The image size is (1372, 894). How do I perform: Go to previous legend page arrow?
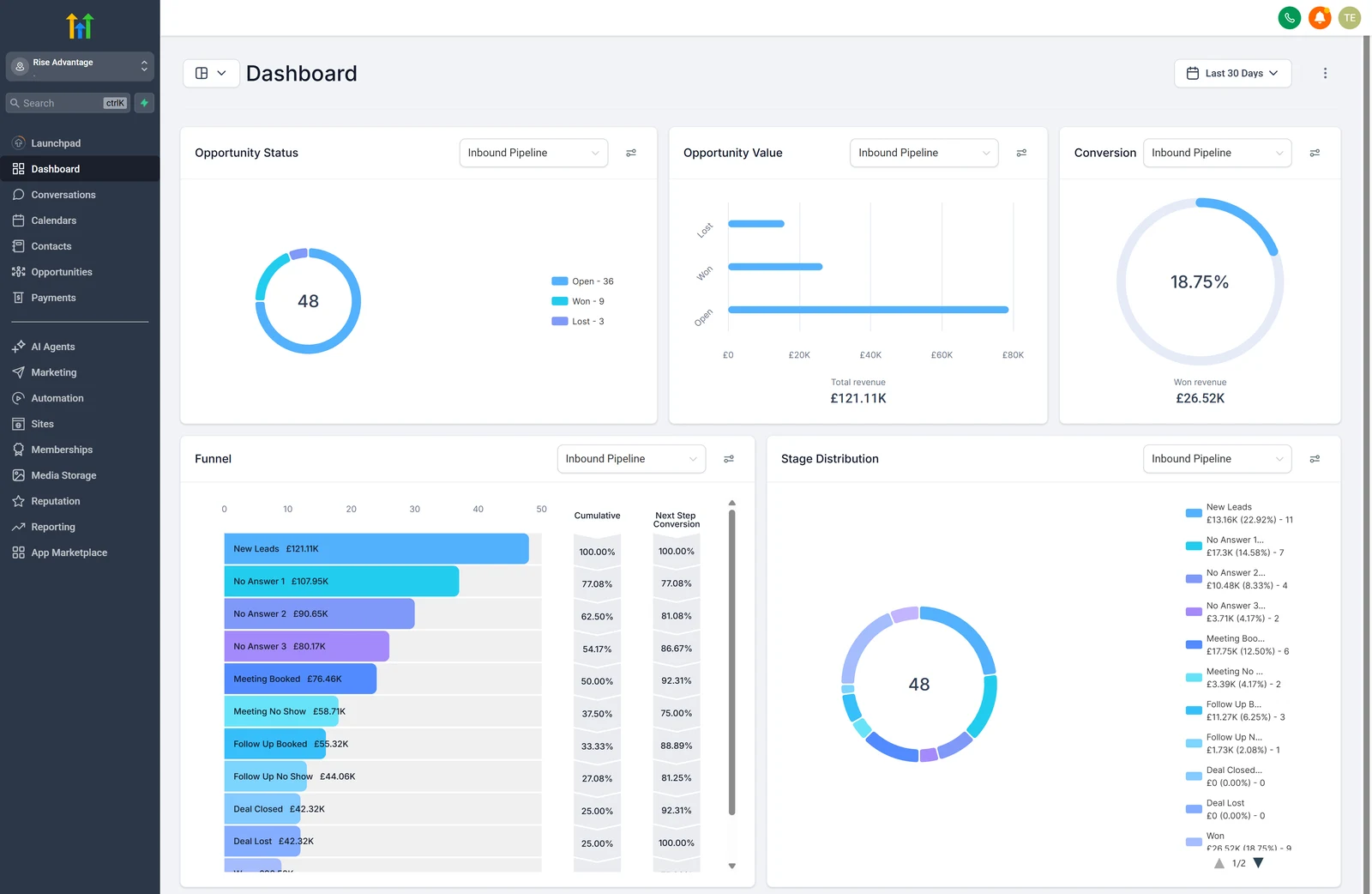click(1219, 863)
